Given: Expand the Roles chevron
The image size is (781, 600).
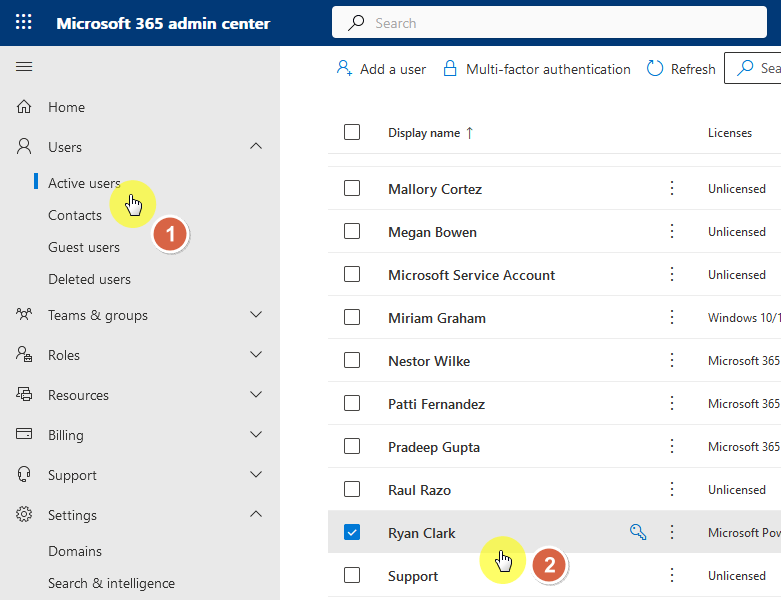Looking at the screenshot, I should point(256,354).
